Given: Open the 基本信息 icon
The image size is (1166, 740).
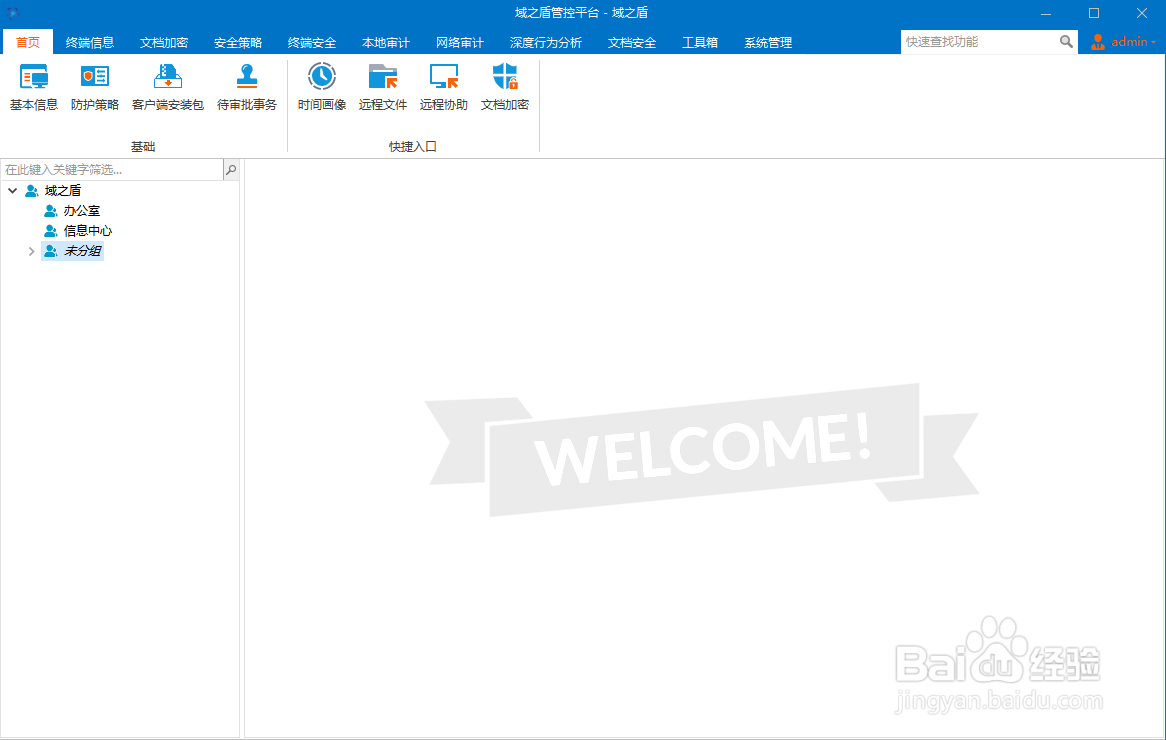Looking at the screenshot, I should 33,77.
